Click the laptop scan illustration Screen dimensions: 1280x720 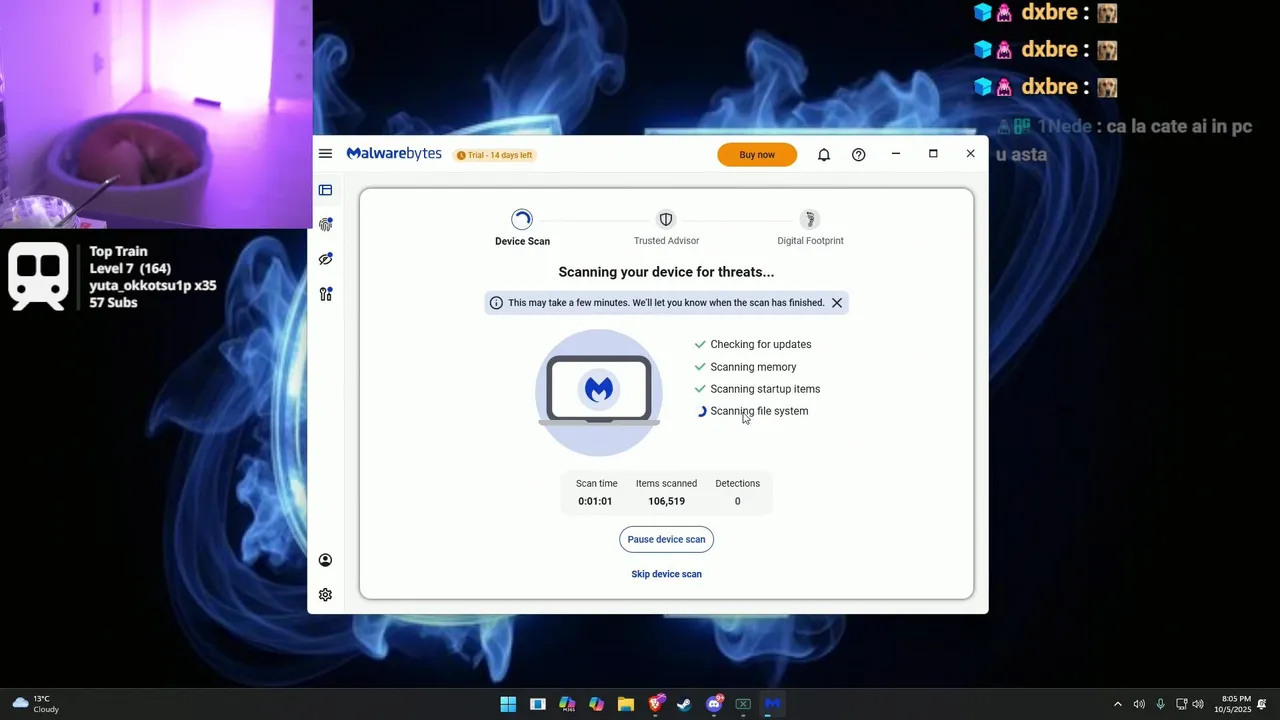[599, 392]
